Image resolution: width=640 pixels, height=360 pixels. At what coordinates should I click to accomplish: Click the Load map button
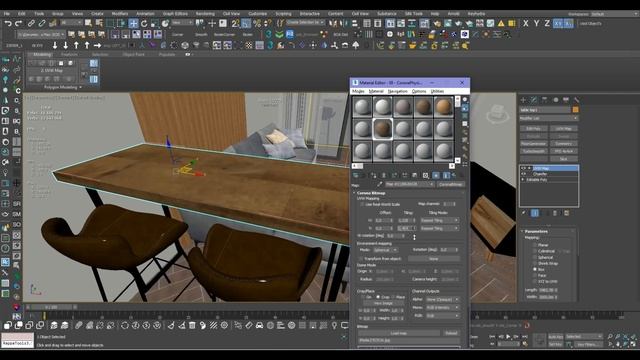tap(398, 333)
